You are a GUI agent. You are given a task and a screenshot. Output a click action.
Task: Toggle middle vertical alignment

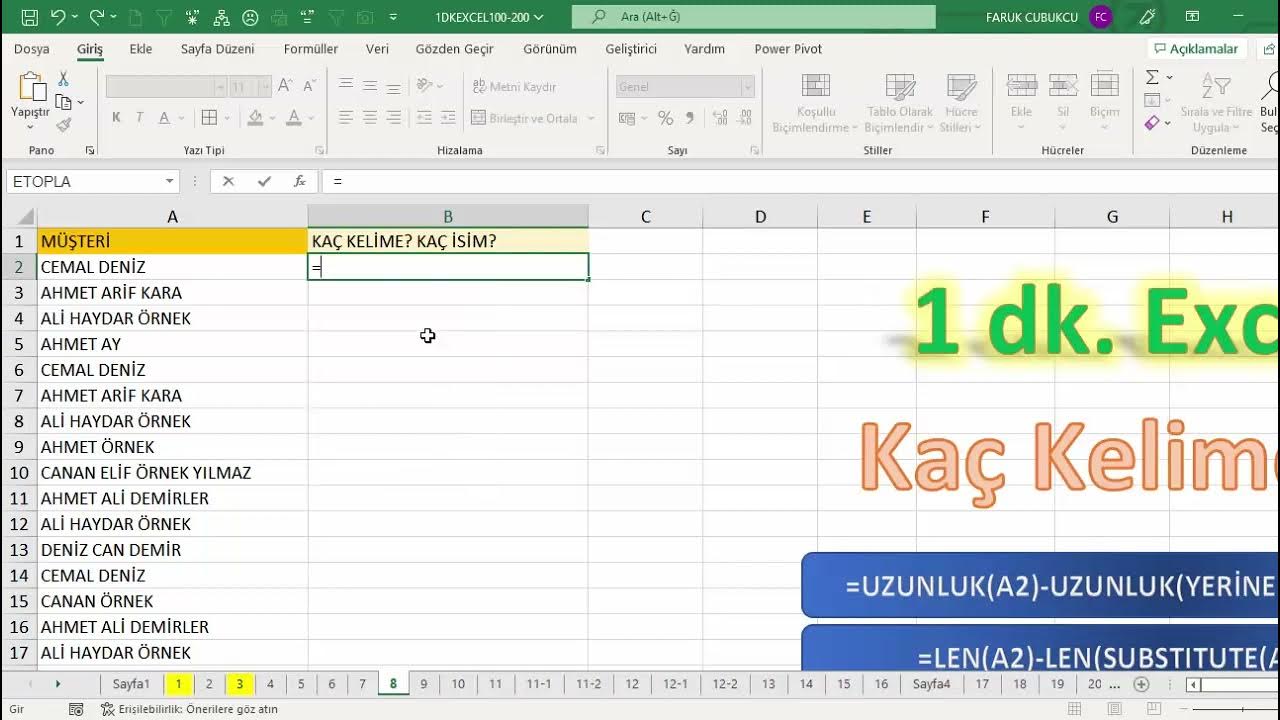coord(370,86)
